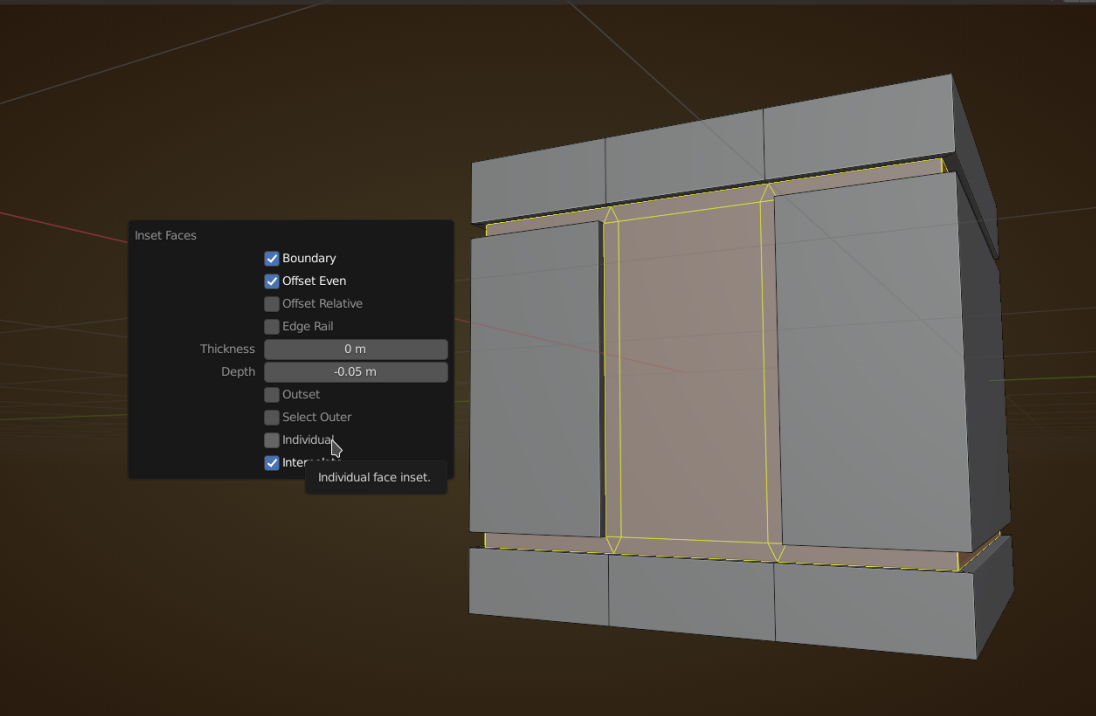Uncheck the Offset Even option
This screenshot has height=716, width=1096.
pyautogui.click(x=272, y=281)
